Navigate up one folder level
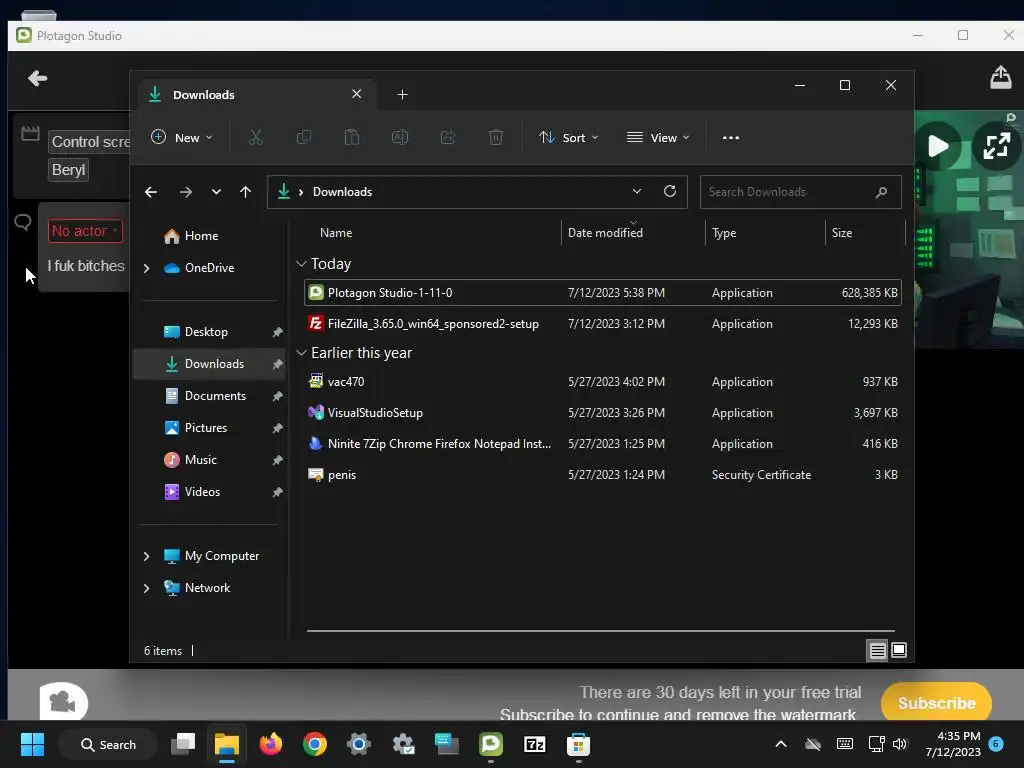 246,192
